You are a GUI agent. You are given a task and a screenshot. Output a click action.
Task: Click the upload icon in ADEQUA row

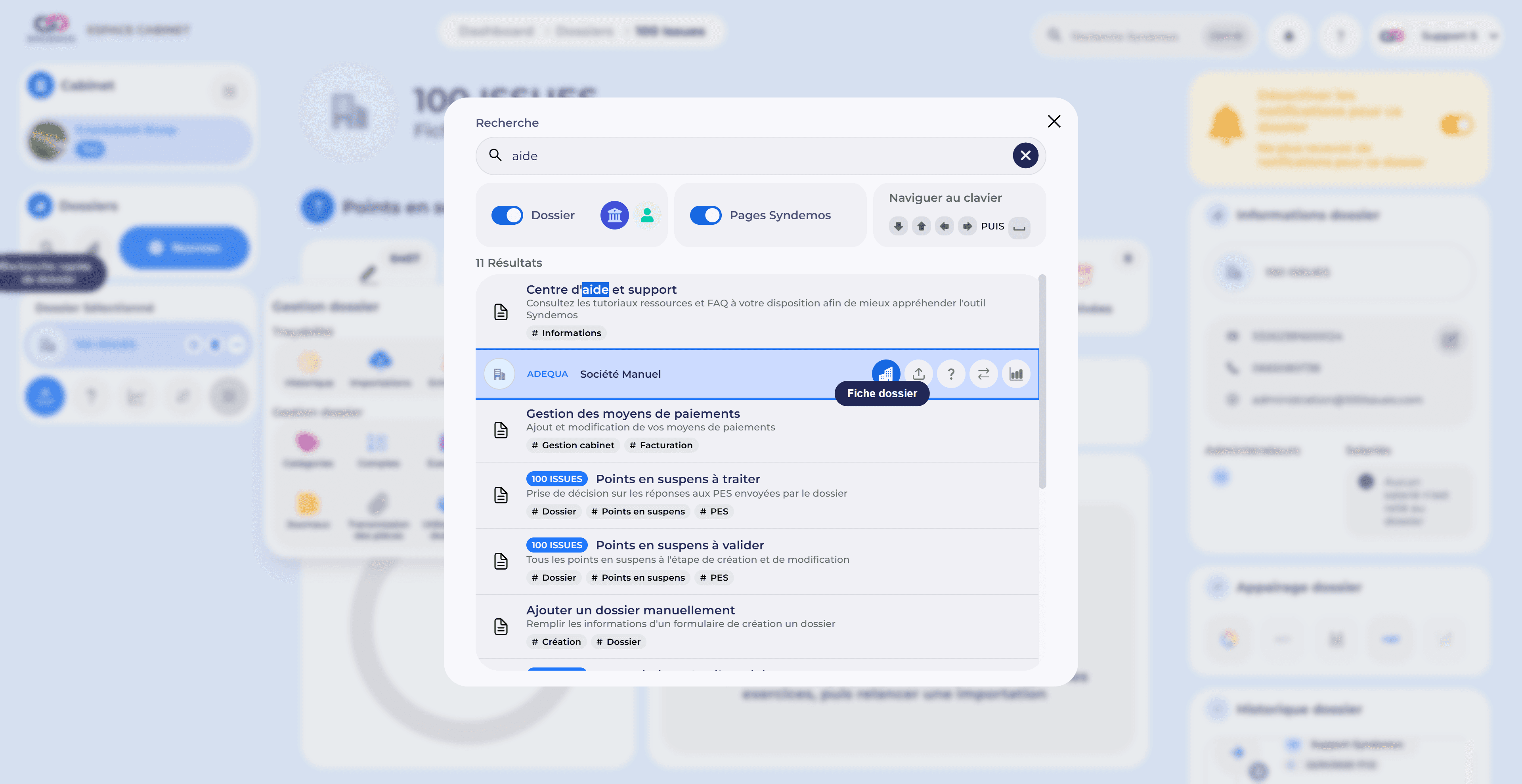918,373
